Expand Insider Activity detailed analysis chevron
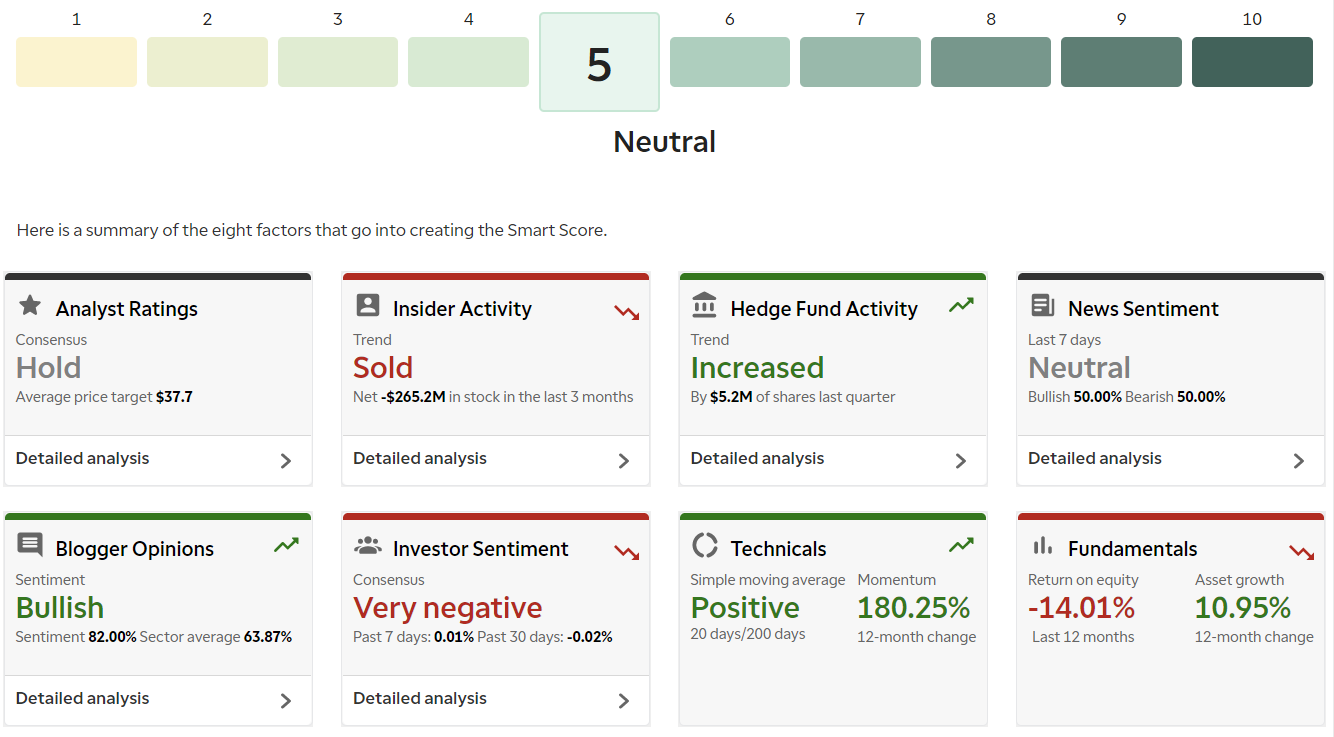This screenshot has width=1334, height=737. (x=624, y=461)
